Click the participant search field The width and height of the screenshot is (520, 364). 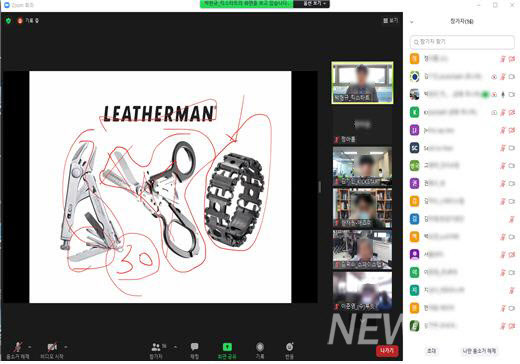pos(462,42)
